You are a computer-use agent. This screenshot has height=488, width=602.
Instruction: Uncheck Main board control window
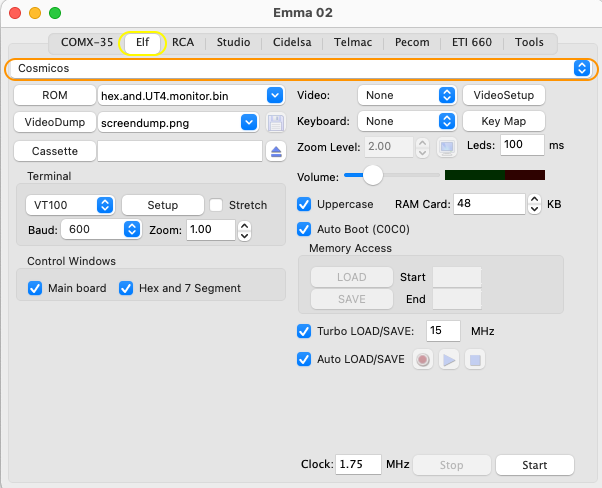pos(35,288)
